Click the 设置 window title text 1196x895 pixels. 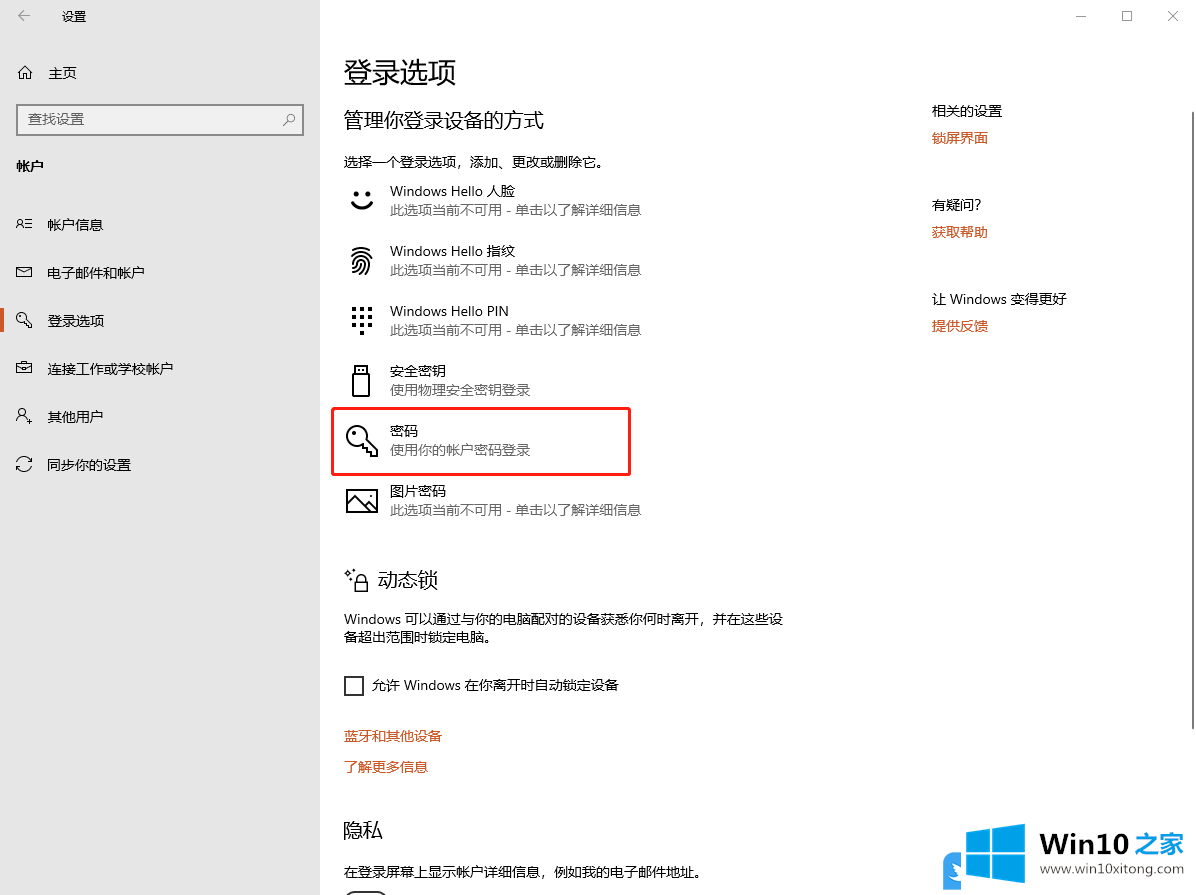click(x=74, y=16)
